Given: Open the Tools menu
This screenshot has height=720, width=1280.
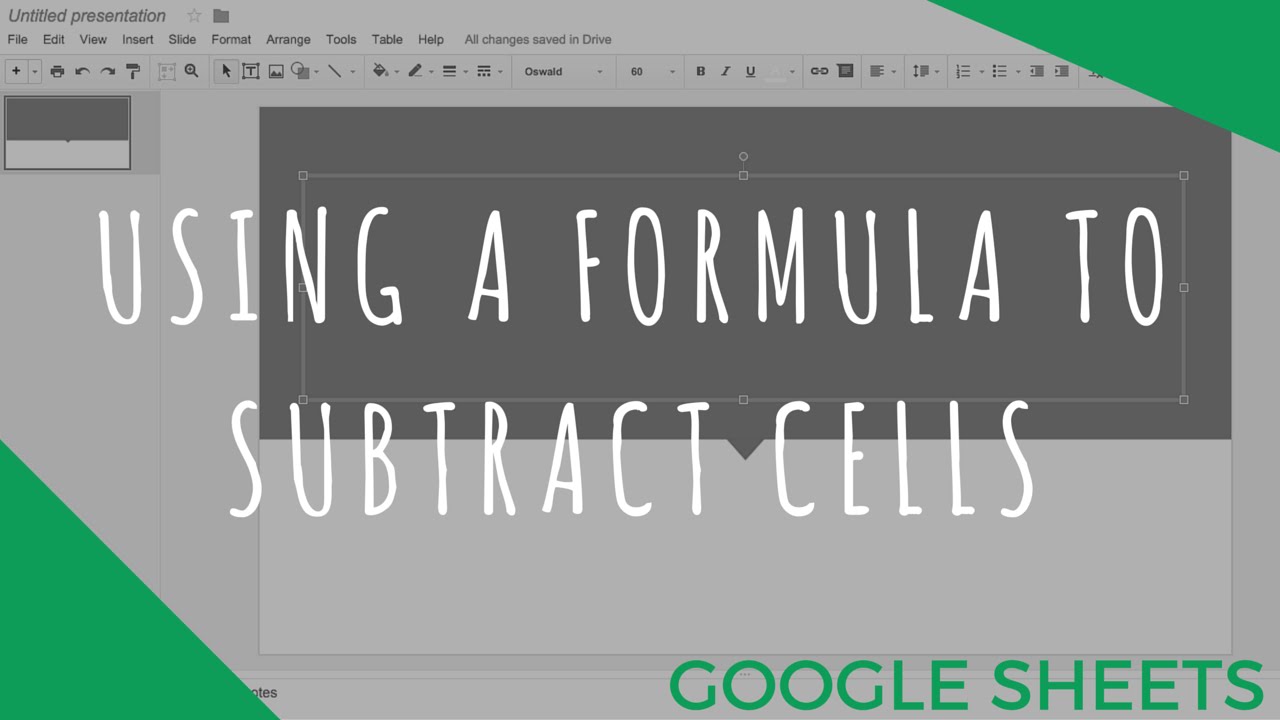Looking at the screenshot, I should pos(341,39).
